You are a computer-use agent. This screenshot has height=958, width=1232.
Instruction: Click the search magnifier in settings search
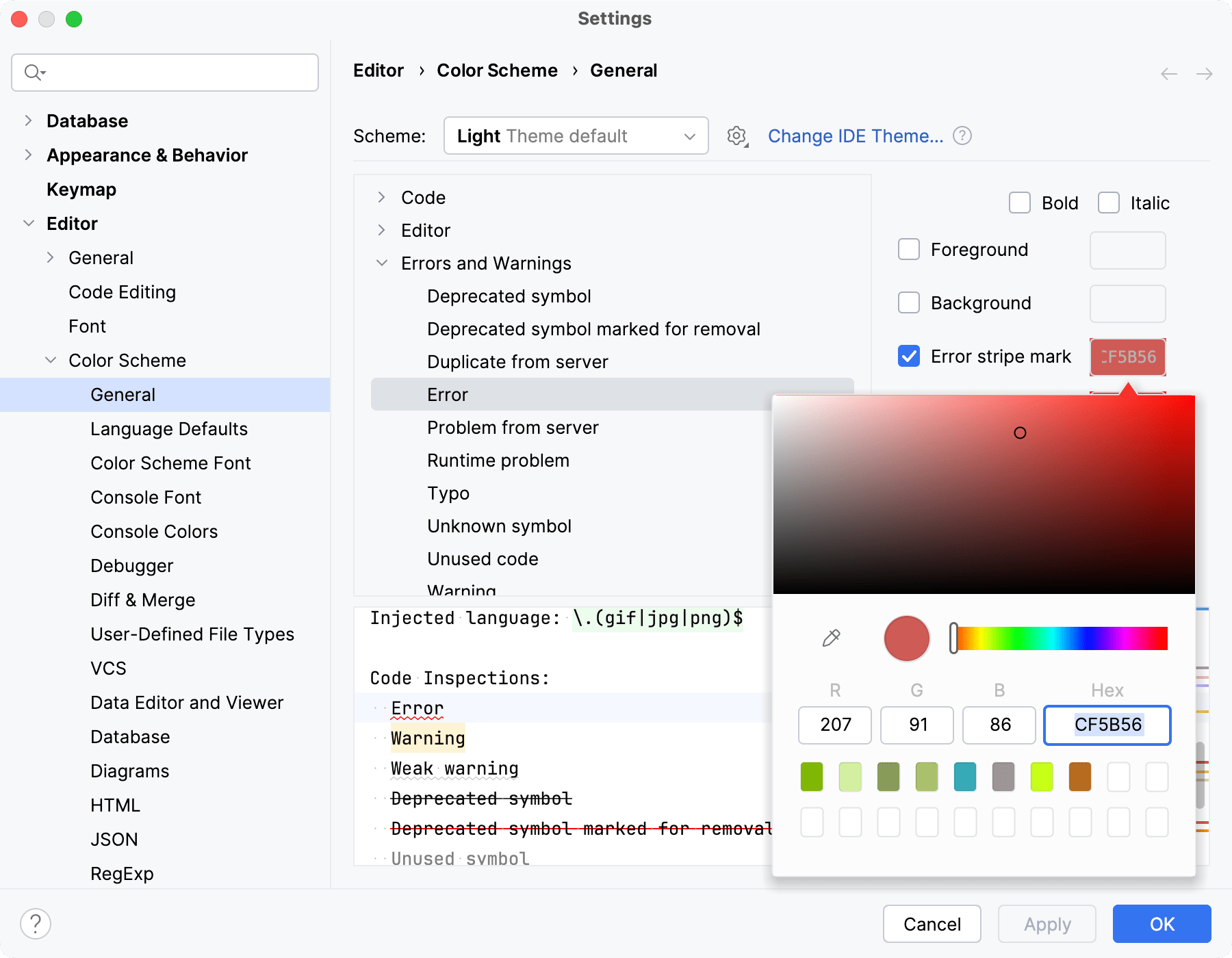pyautogui.click(x=34, y=73)
